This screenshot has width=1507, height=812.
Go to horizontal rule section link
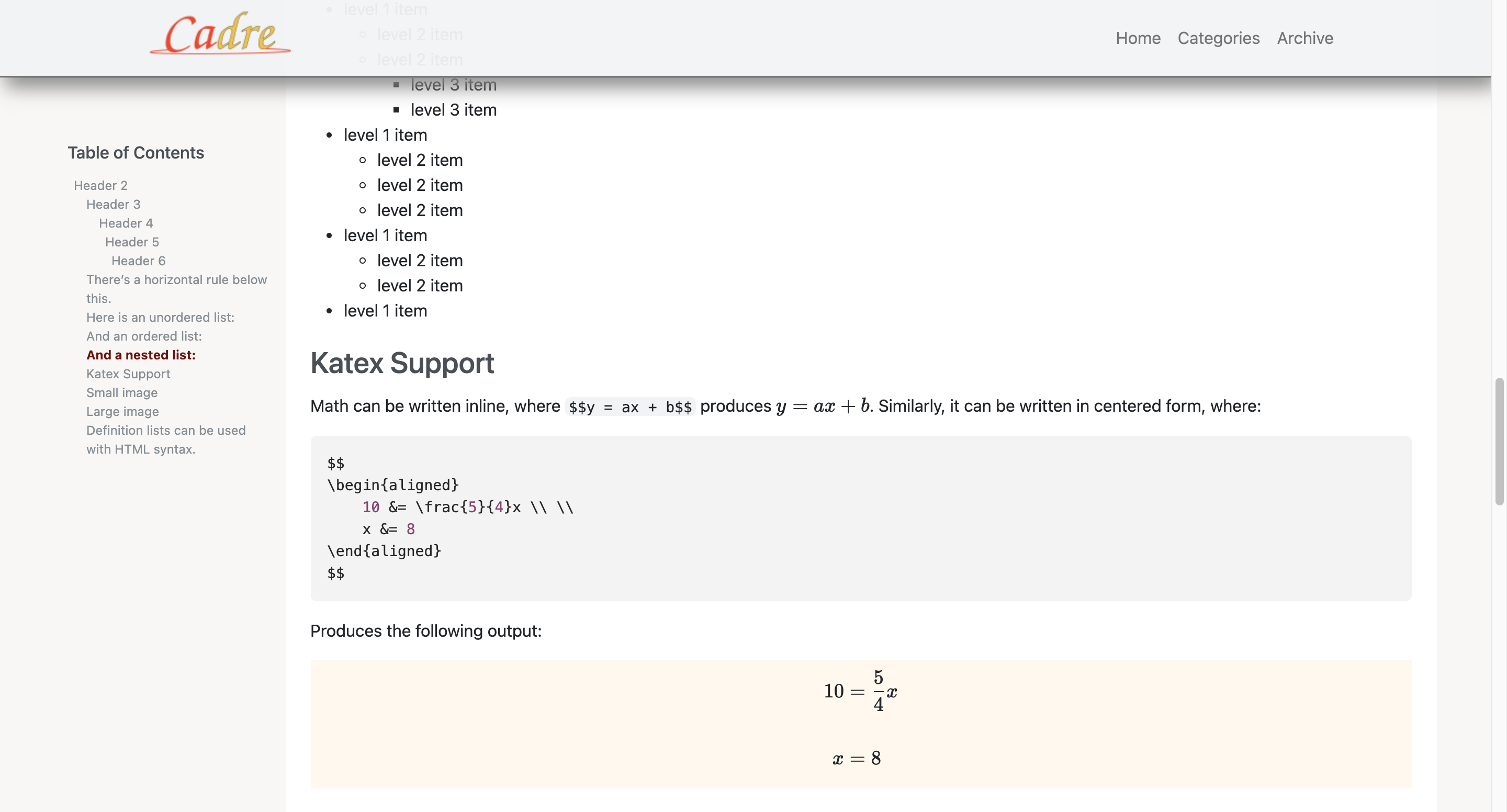(x=177, y=289)
